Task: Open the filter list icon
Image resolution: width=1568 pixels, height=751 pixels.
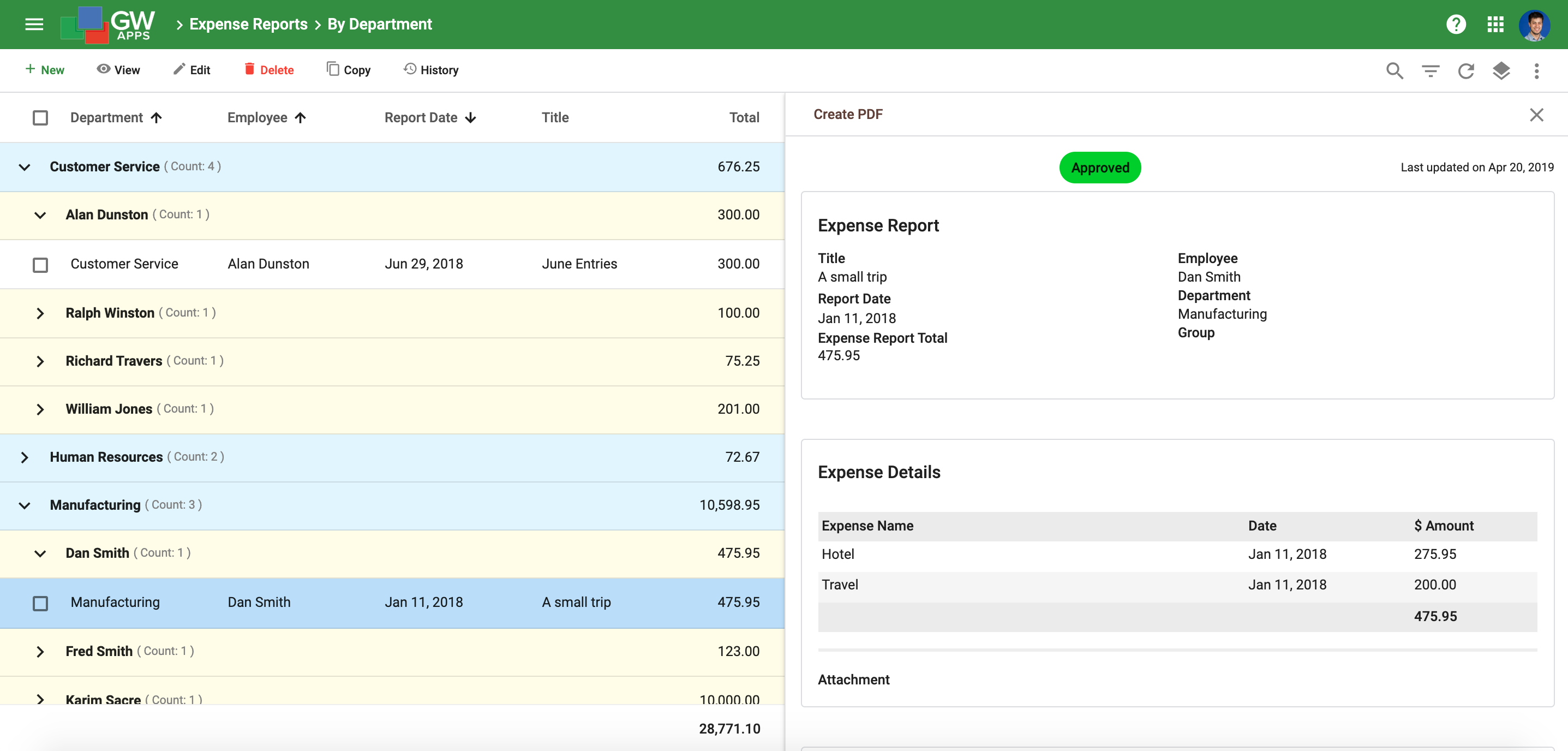Action: pos(1431,70)
